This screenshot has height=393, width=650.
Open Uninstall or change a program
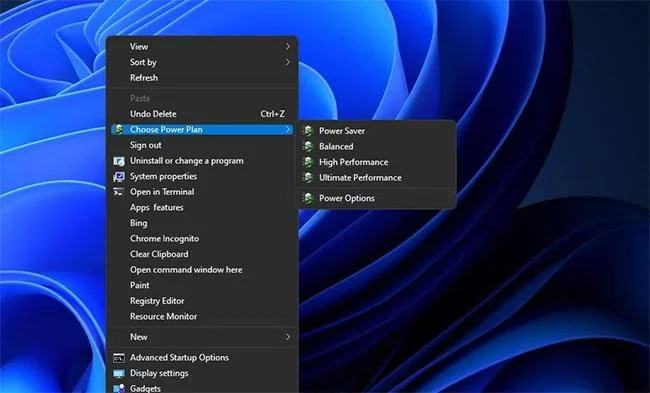tap(202, 161)
